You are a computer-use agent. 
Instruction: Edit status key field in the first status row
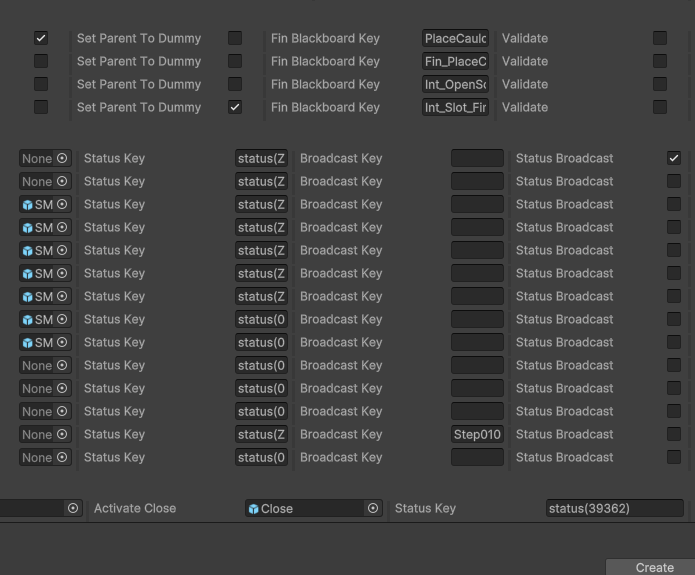pos(262,158)
